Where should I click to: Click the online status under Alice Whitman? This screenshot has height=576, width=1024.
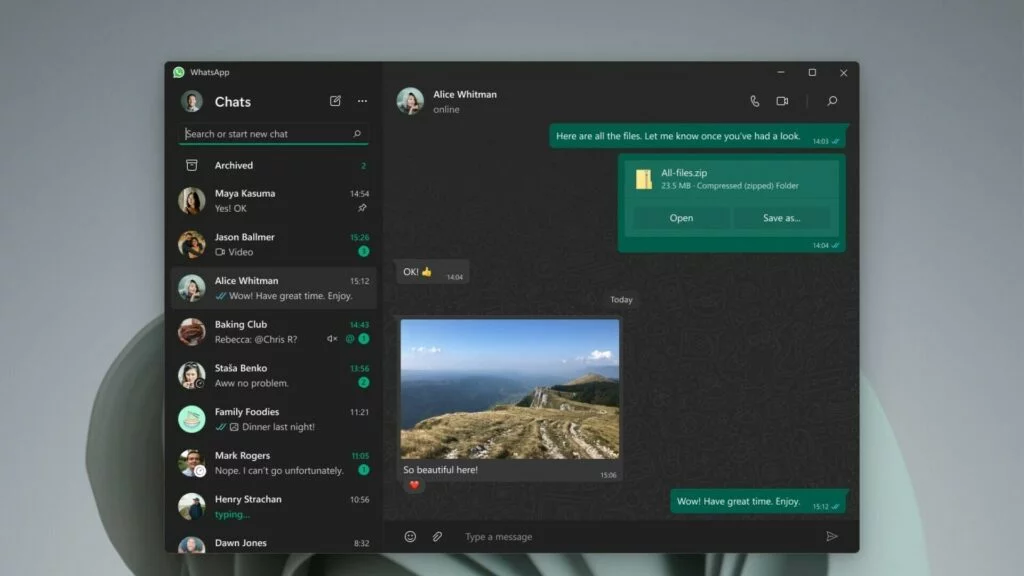pos(446,110)
